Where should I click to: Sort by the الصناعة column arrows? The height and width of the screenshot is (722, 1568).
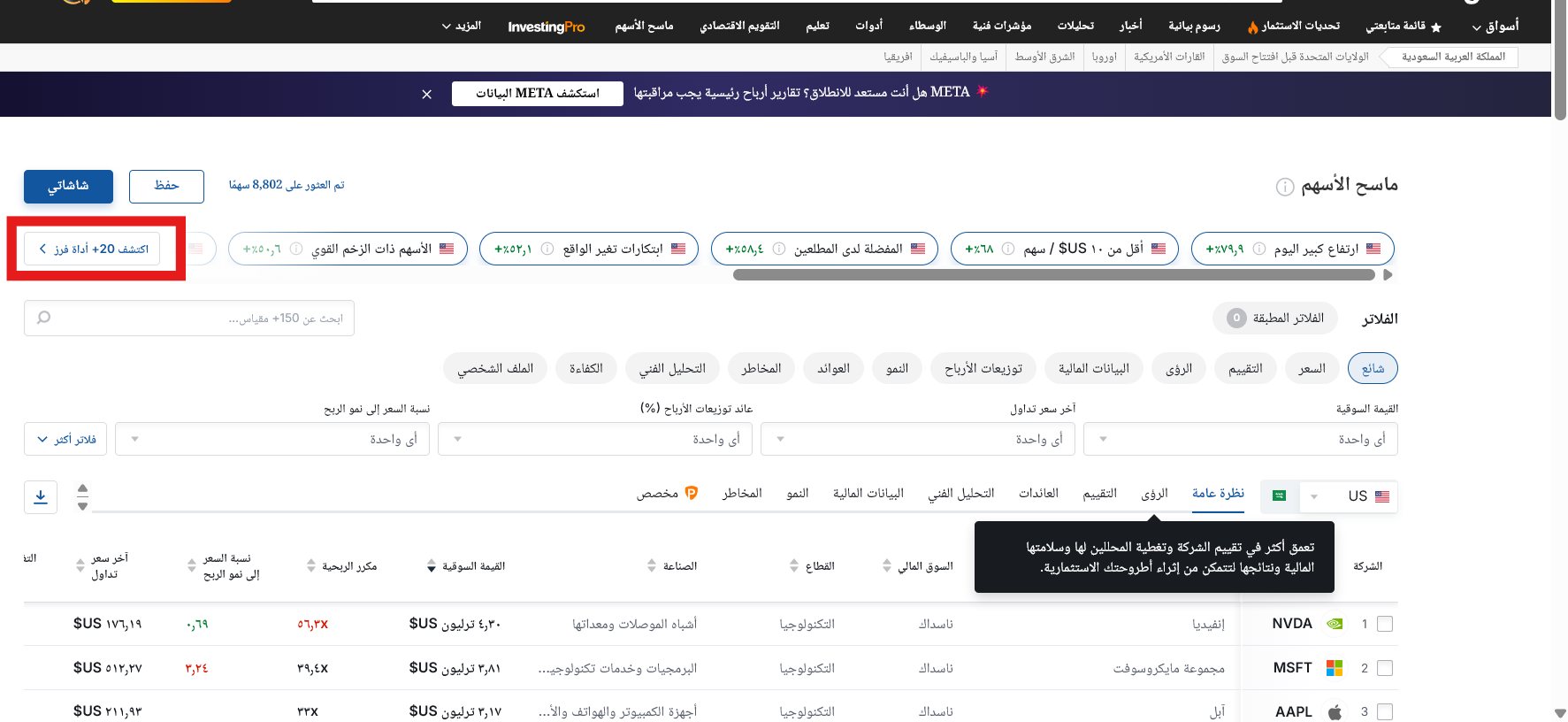click(x=652, y=566)
